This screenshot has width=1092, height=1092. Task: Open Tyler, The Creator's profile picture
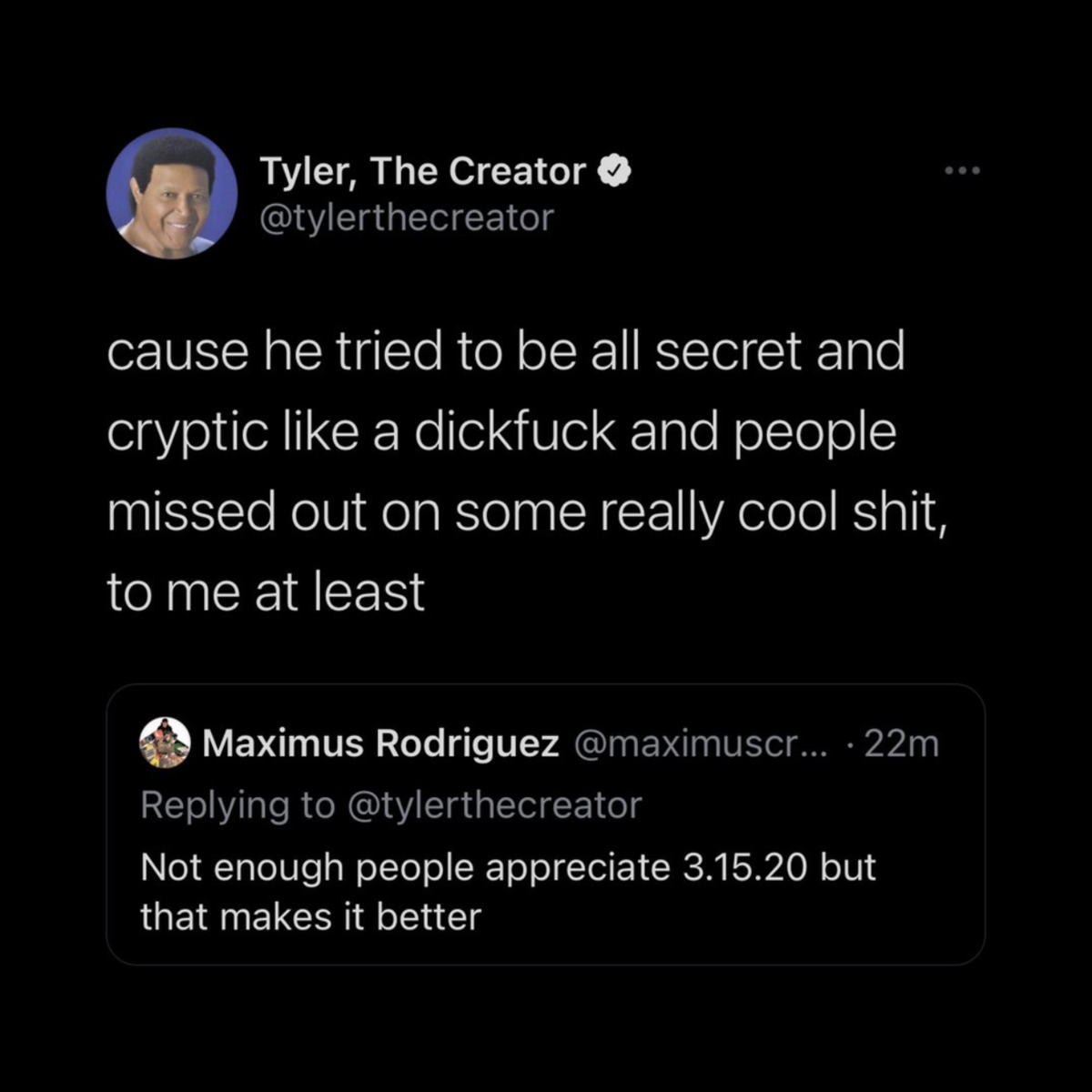coord(172,194)
